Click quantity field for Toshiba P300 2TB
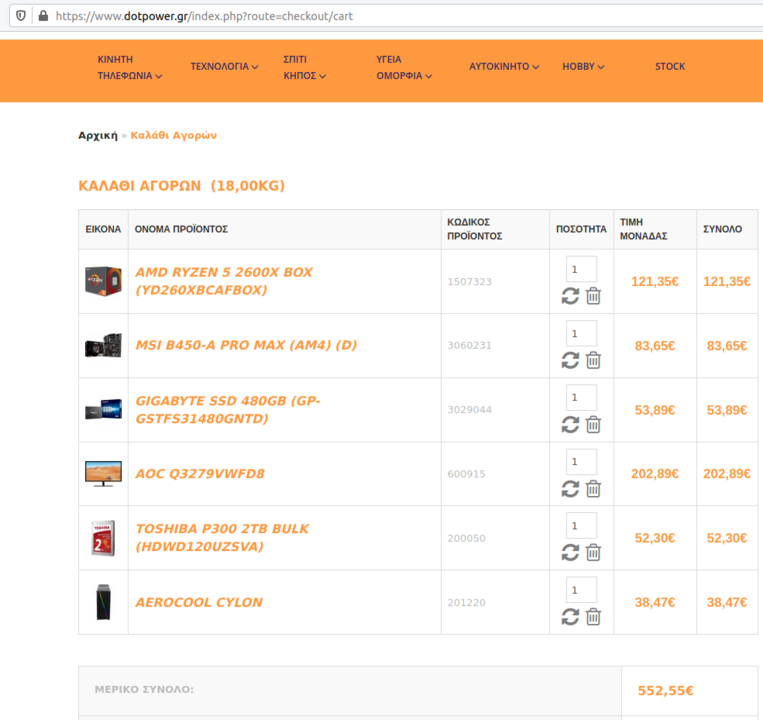The image size is (763, 720). (581, 526)
